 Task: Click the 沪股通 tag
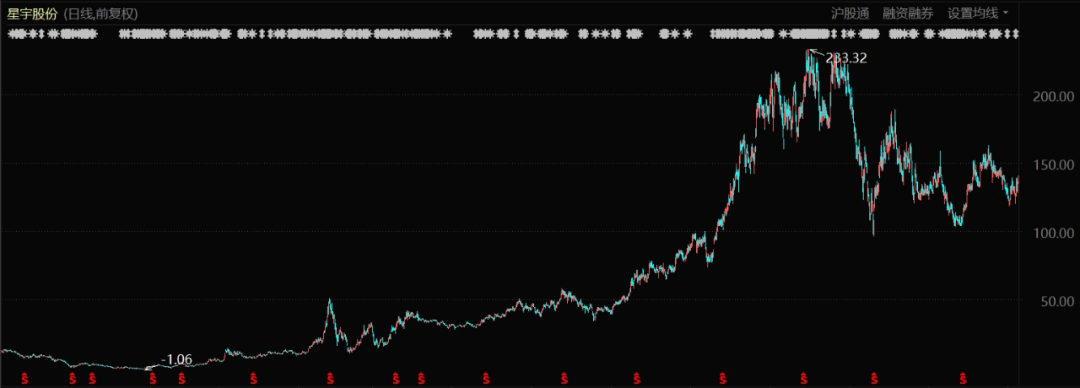tap(851, 13)
